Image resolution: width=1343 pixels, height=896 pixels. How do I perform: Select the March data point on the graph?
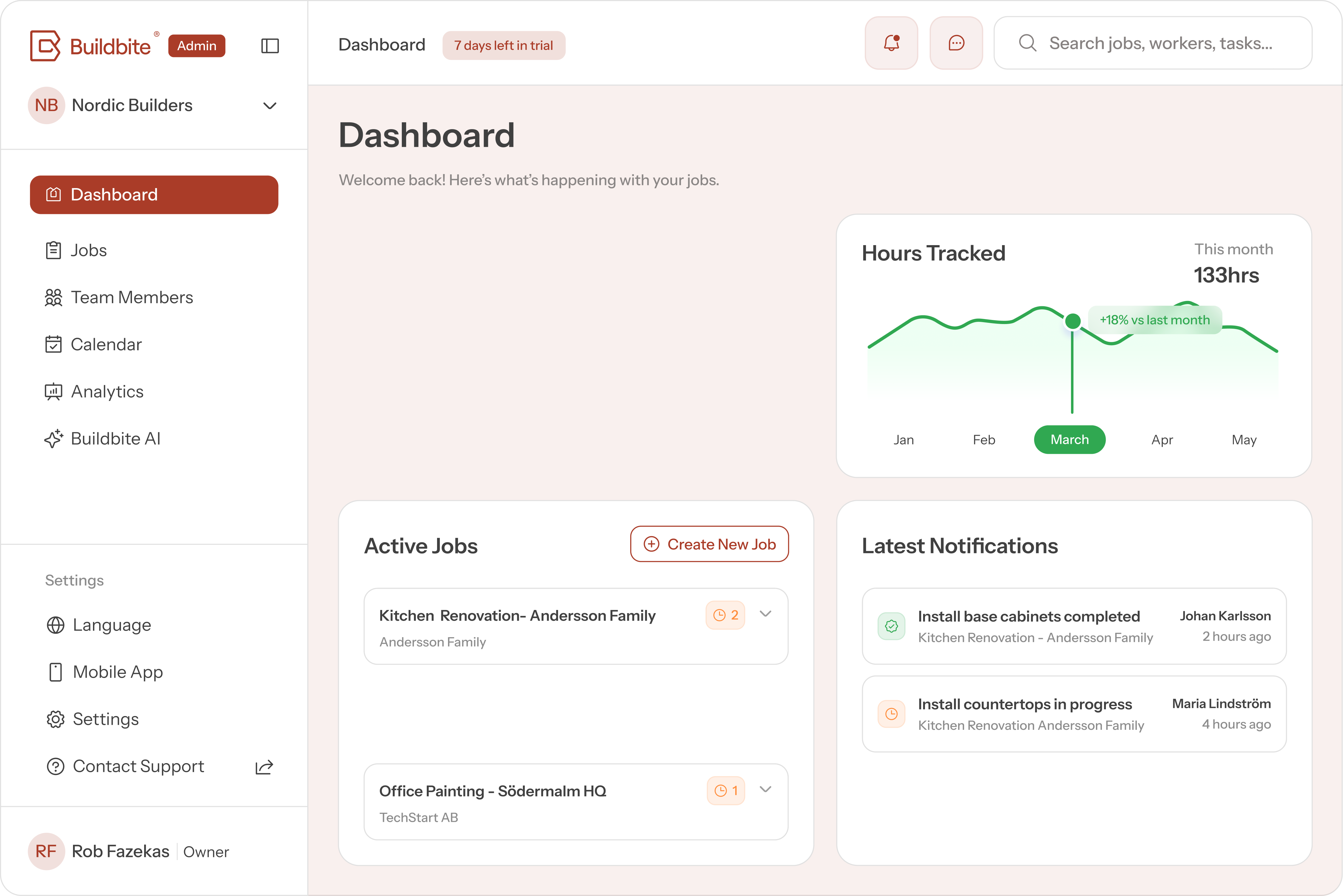pyautogui.click(x=1072, y=321)
